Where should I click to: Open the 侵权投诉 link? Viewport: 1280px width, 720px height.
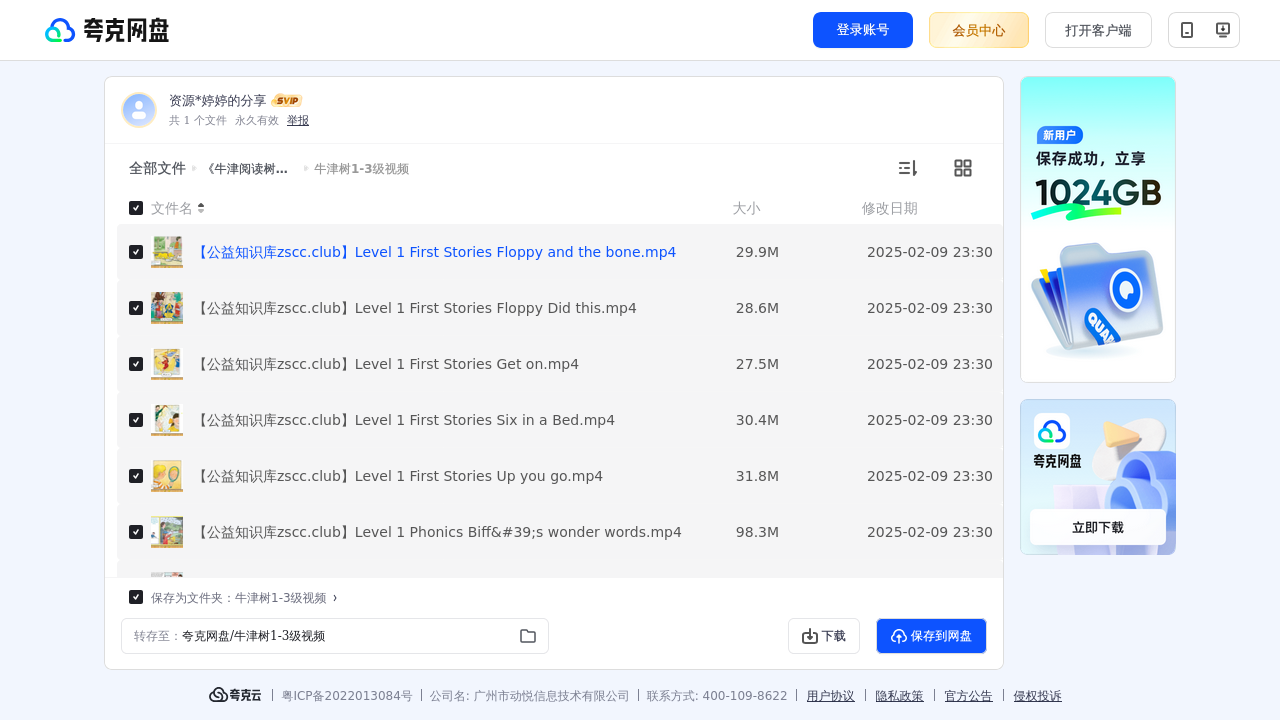[x=1038, y=696]
